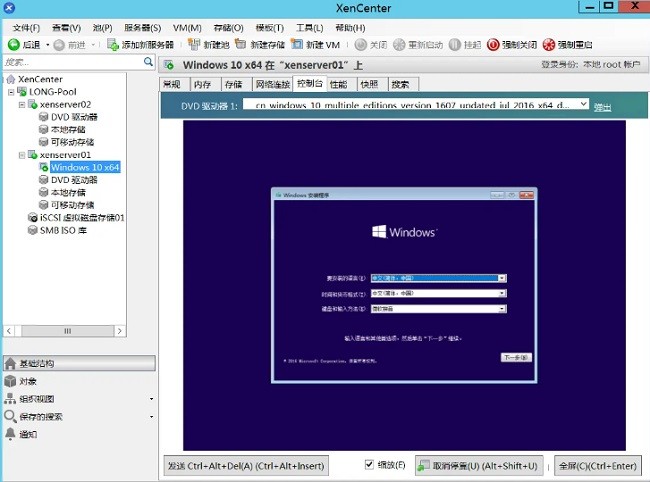
Task: Open the View (V) menu
Action: click(x=66, y=28)
